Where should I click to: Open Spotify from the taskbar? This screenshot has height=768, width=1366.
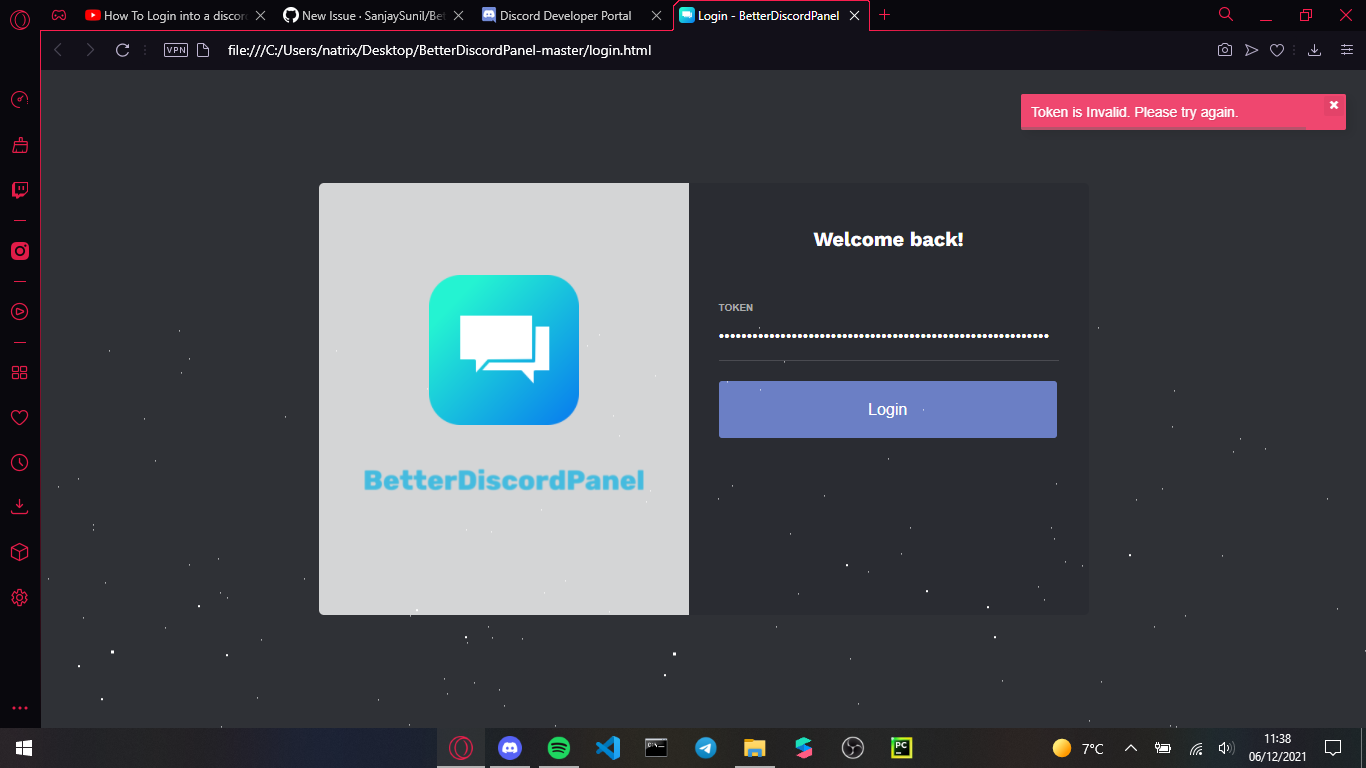click(559, 748)
